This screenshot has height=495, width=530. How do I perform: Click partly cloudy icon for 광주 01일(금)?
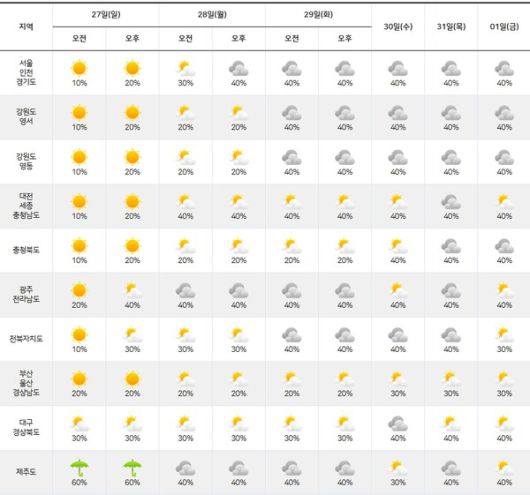pyautogui.click(x=505, y=291)
